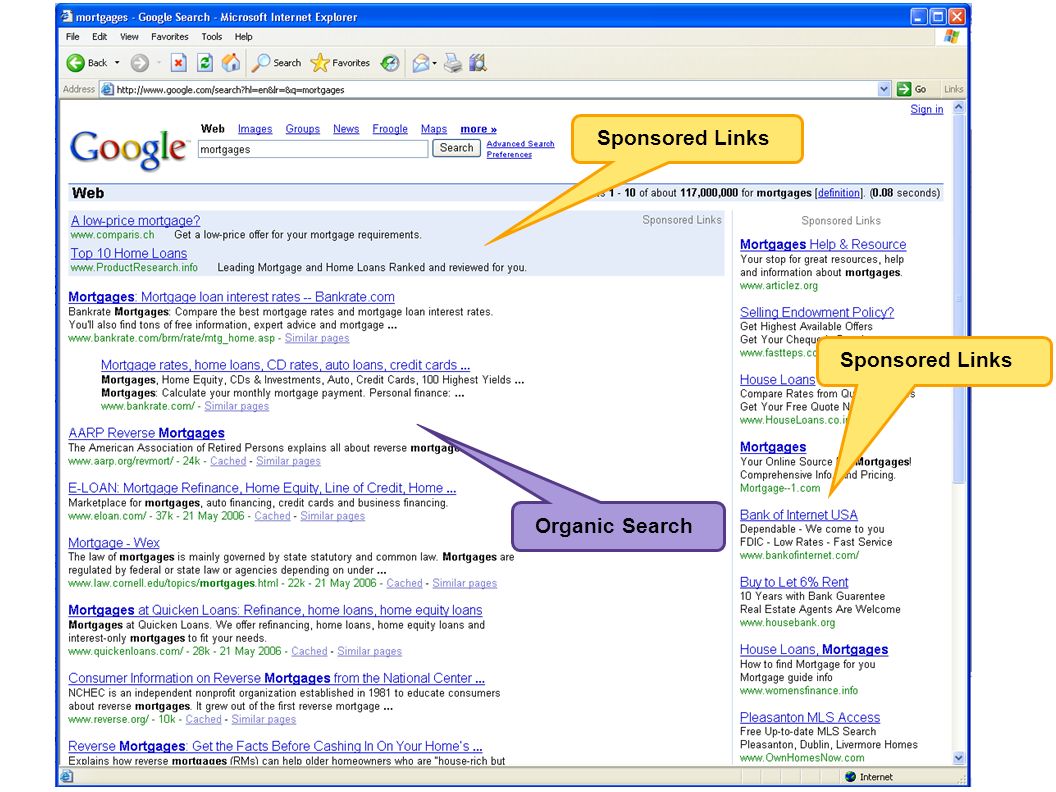This screenshot has height=792, width=1056.
Task: Open the Mail button dropdown arrow
Action: point(434,63)
